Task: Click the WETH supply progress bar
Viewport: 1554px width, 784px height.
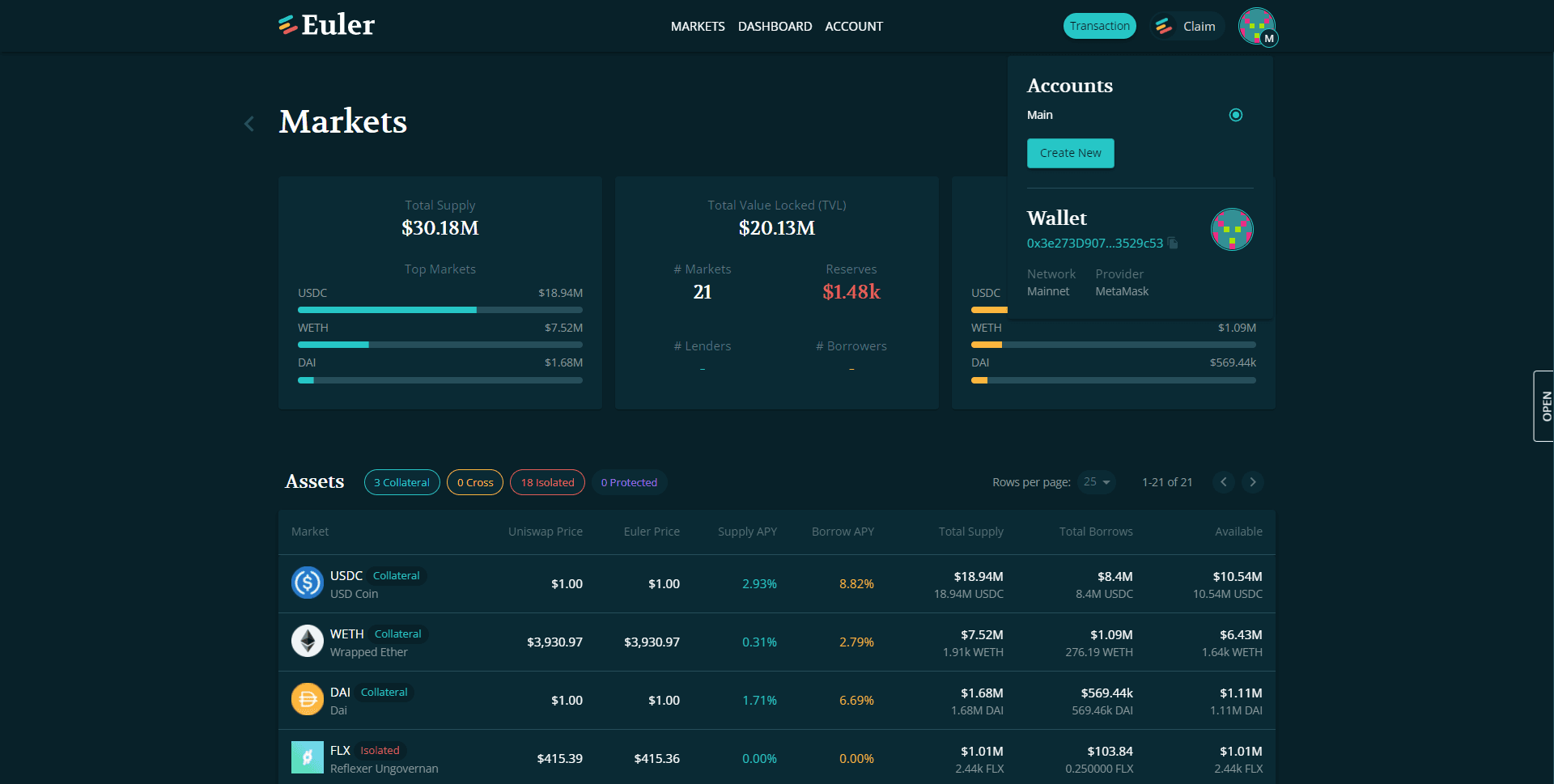Action: point(440,345)
